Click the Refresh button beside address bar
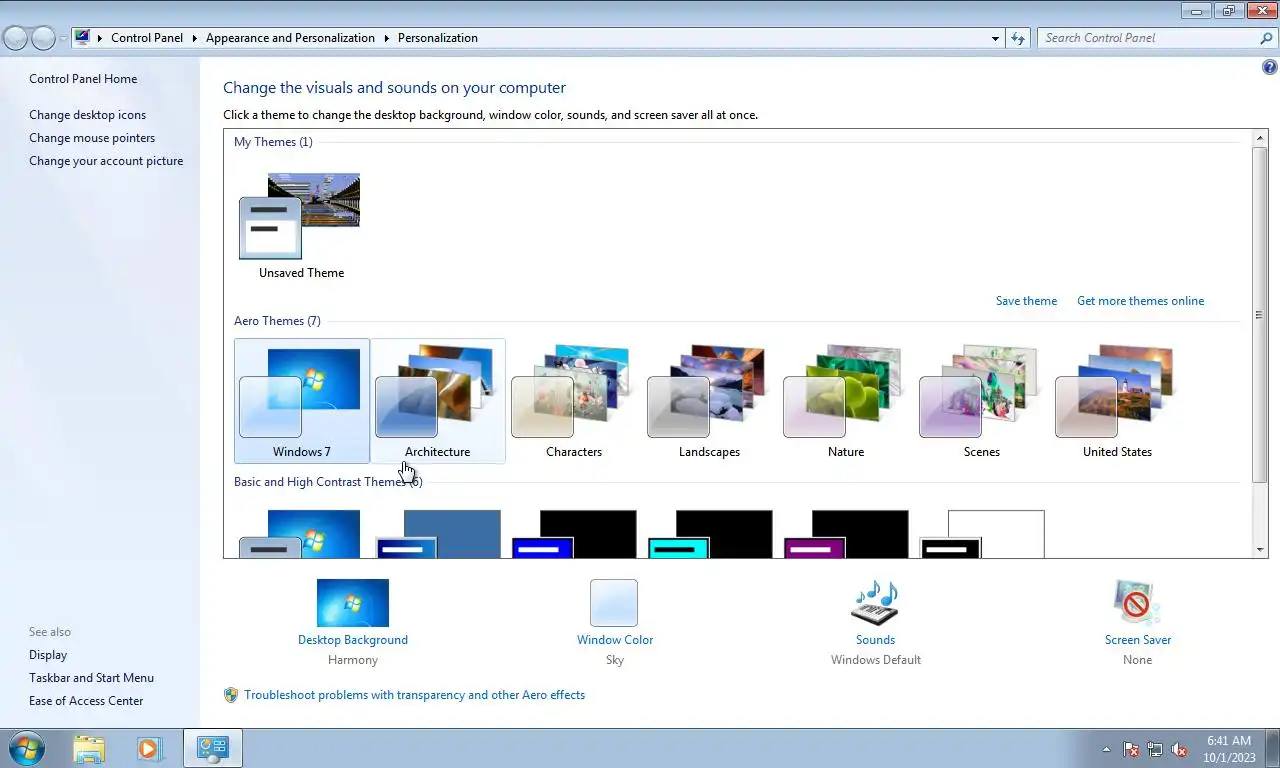1280x768 pixels. (x=1018, y=38)
